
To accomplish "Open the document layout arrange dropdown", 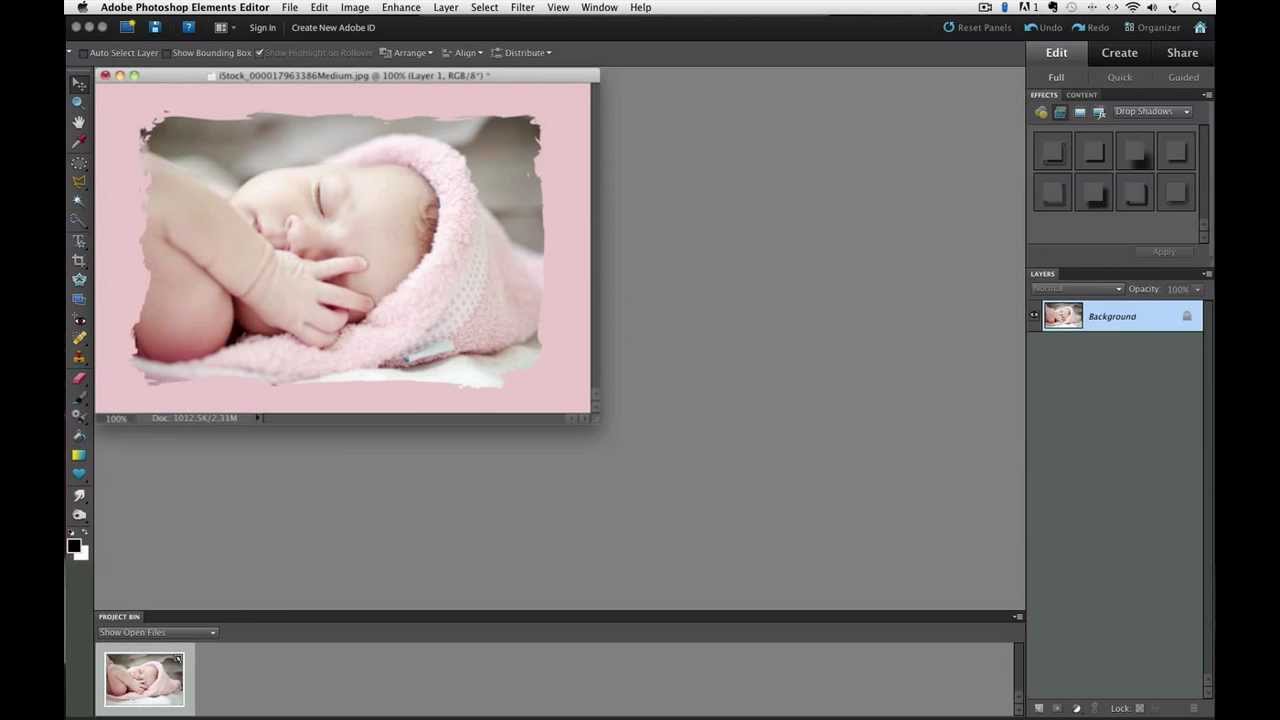I will [226, 27].
